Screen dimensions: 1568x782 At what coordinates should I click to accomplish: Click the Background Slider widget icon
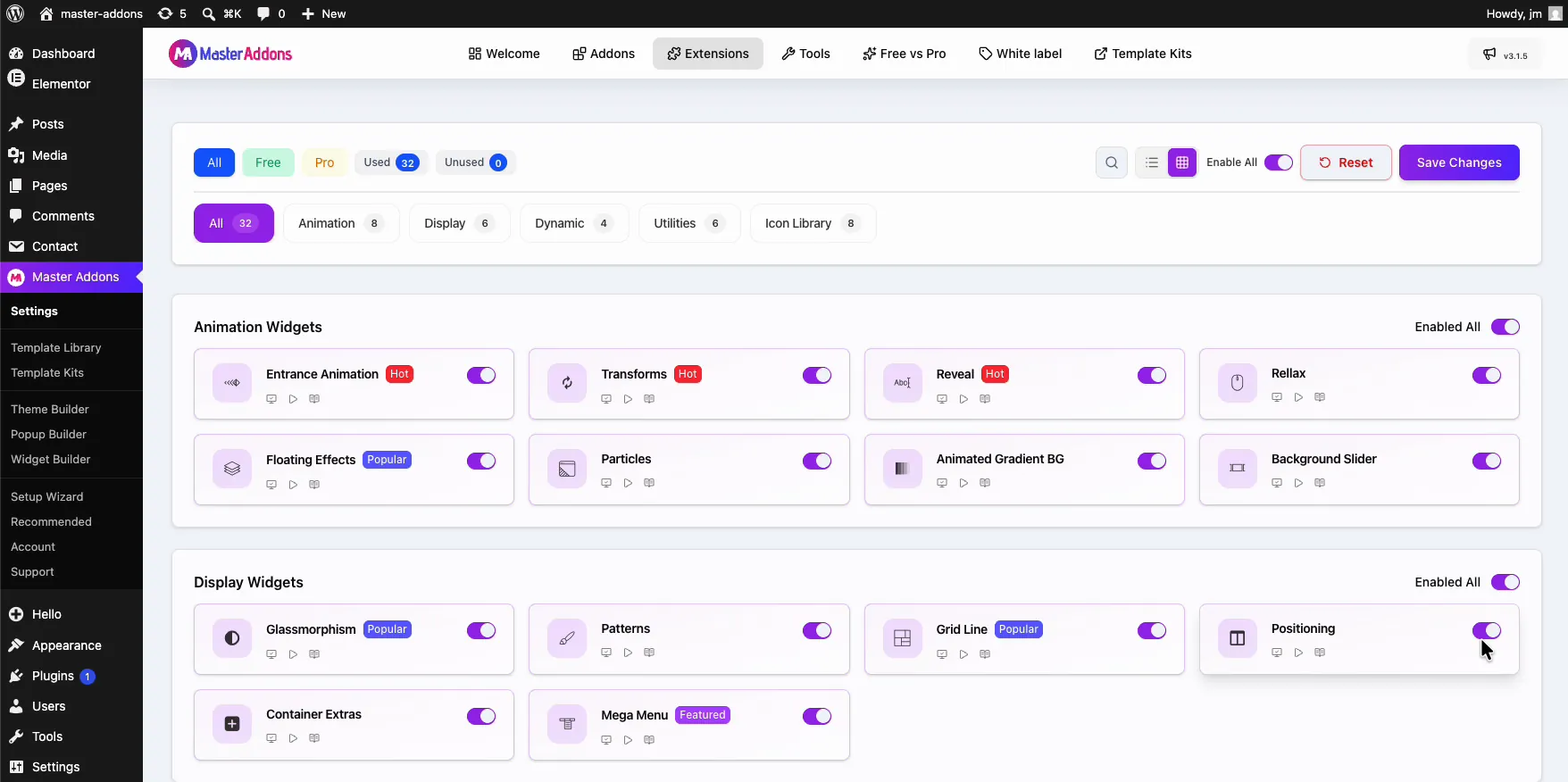[x=1238, y=469]
